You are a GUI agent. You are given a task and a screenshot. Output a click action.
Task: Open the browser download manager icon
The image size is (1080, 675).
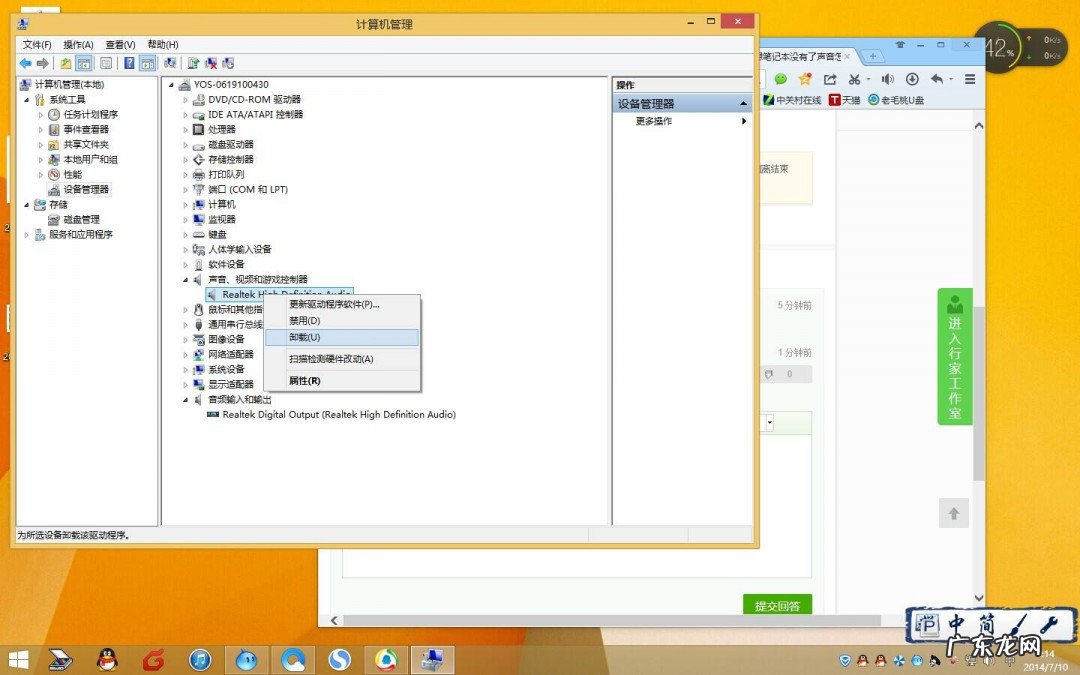click(912, 79)
